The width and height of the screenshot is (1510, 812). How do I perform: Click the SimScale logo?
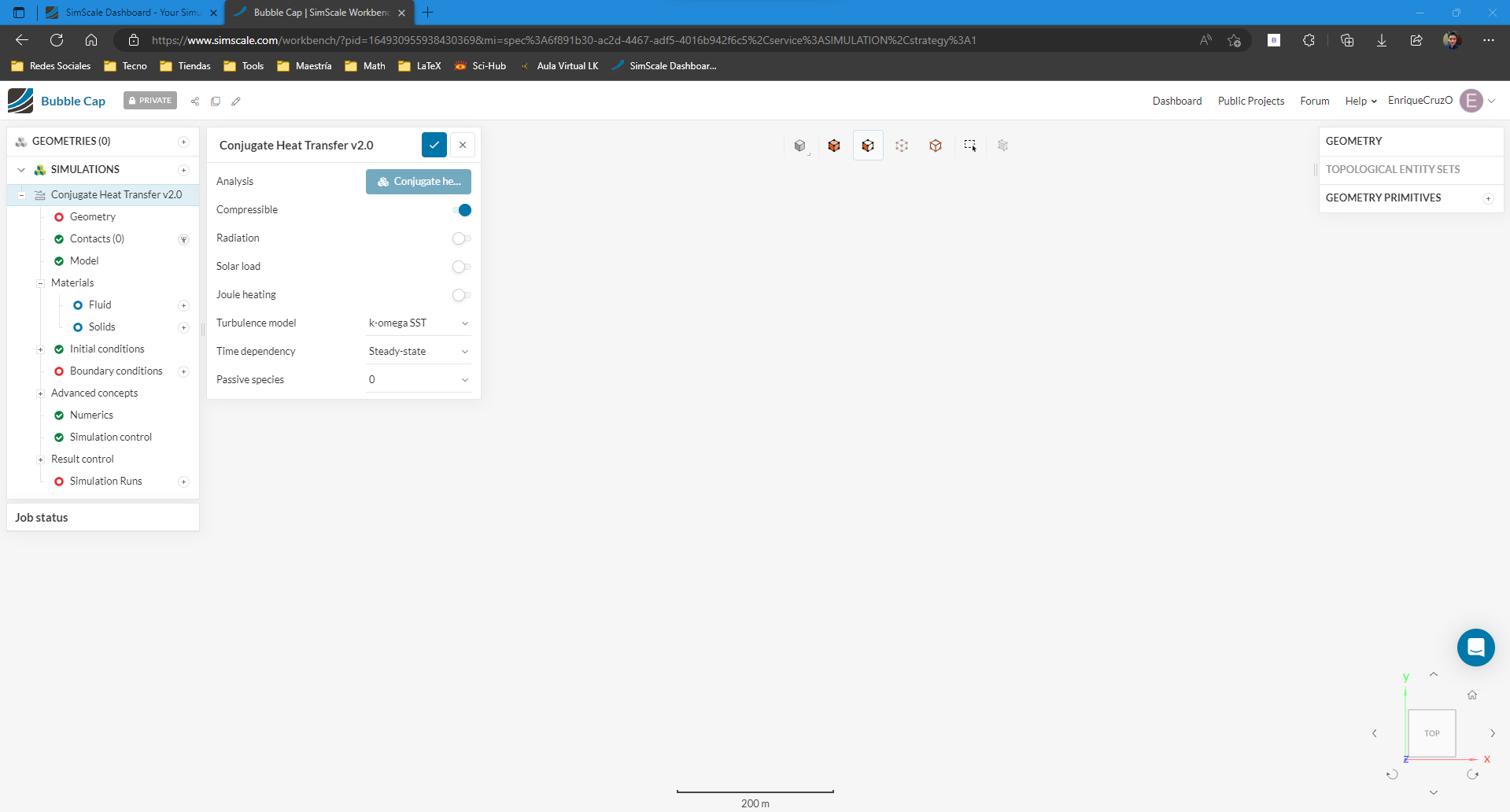pyautogui.click(x=20, y=101)
